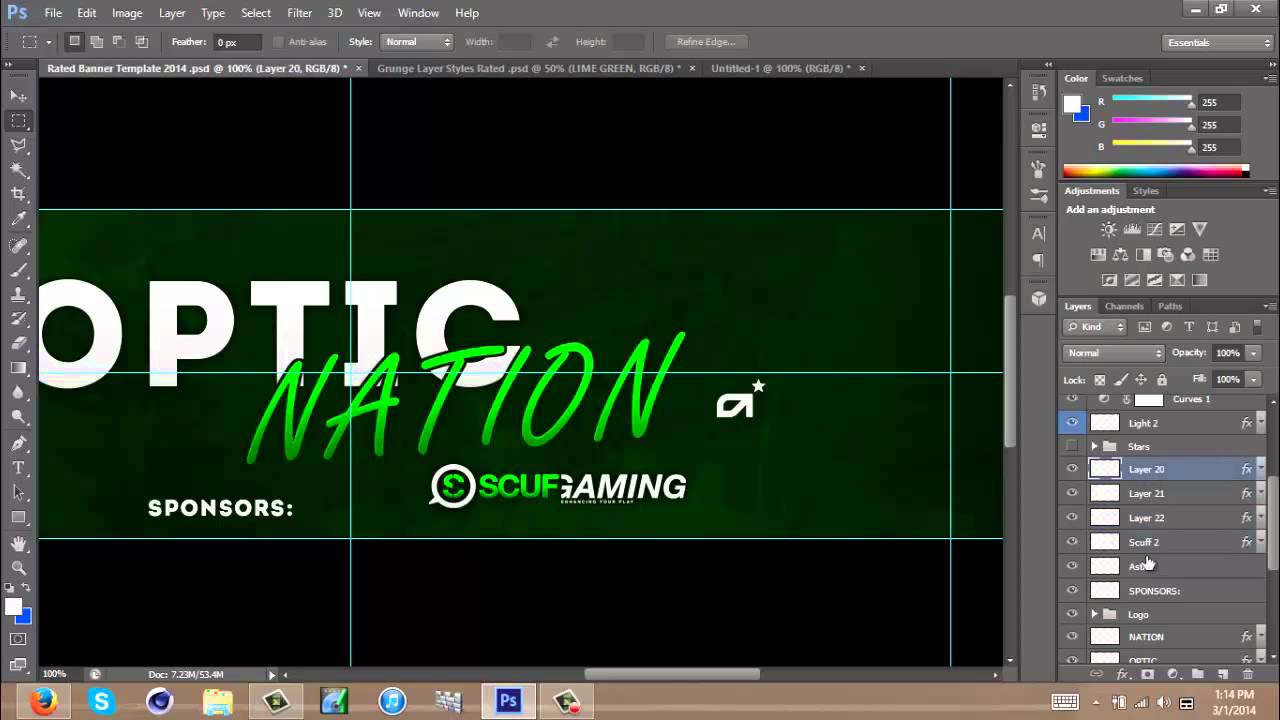1280x720 pixels.
Task: Hide the Scuff 2 layer
Action: point(1072,542)
